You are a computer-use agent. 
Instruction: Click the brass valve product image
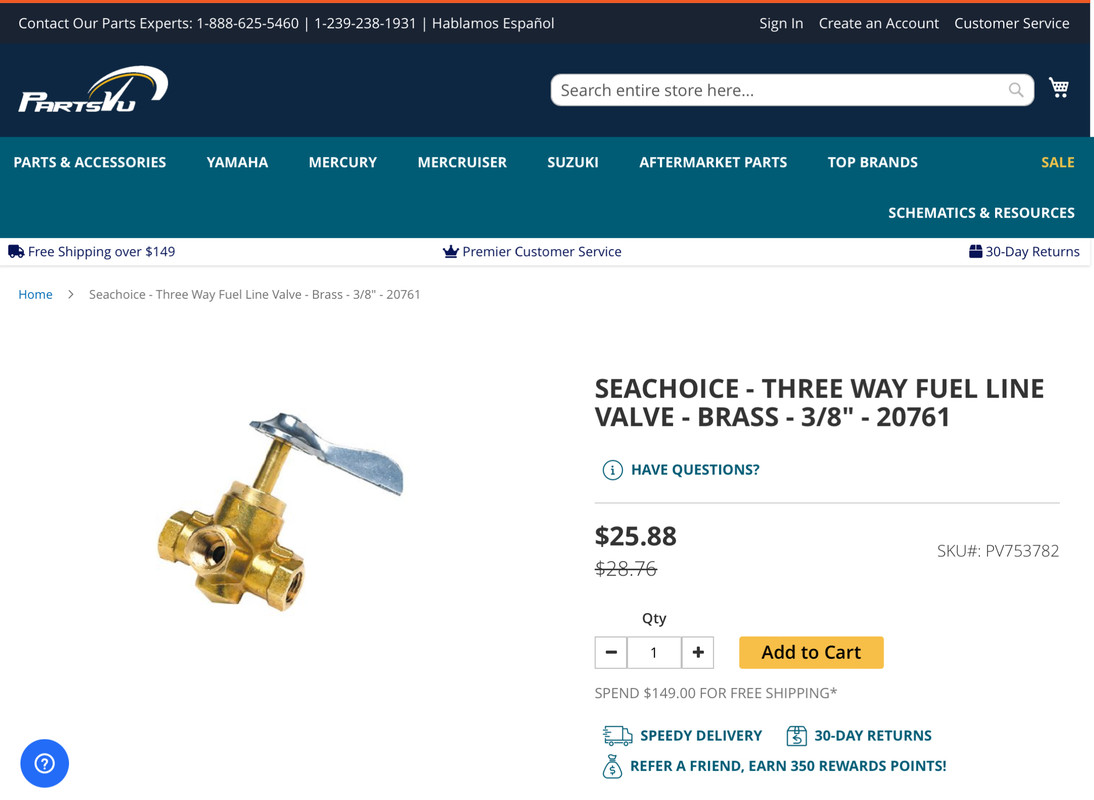tap(280, 513)
